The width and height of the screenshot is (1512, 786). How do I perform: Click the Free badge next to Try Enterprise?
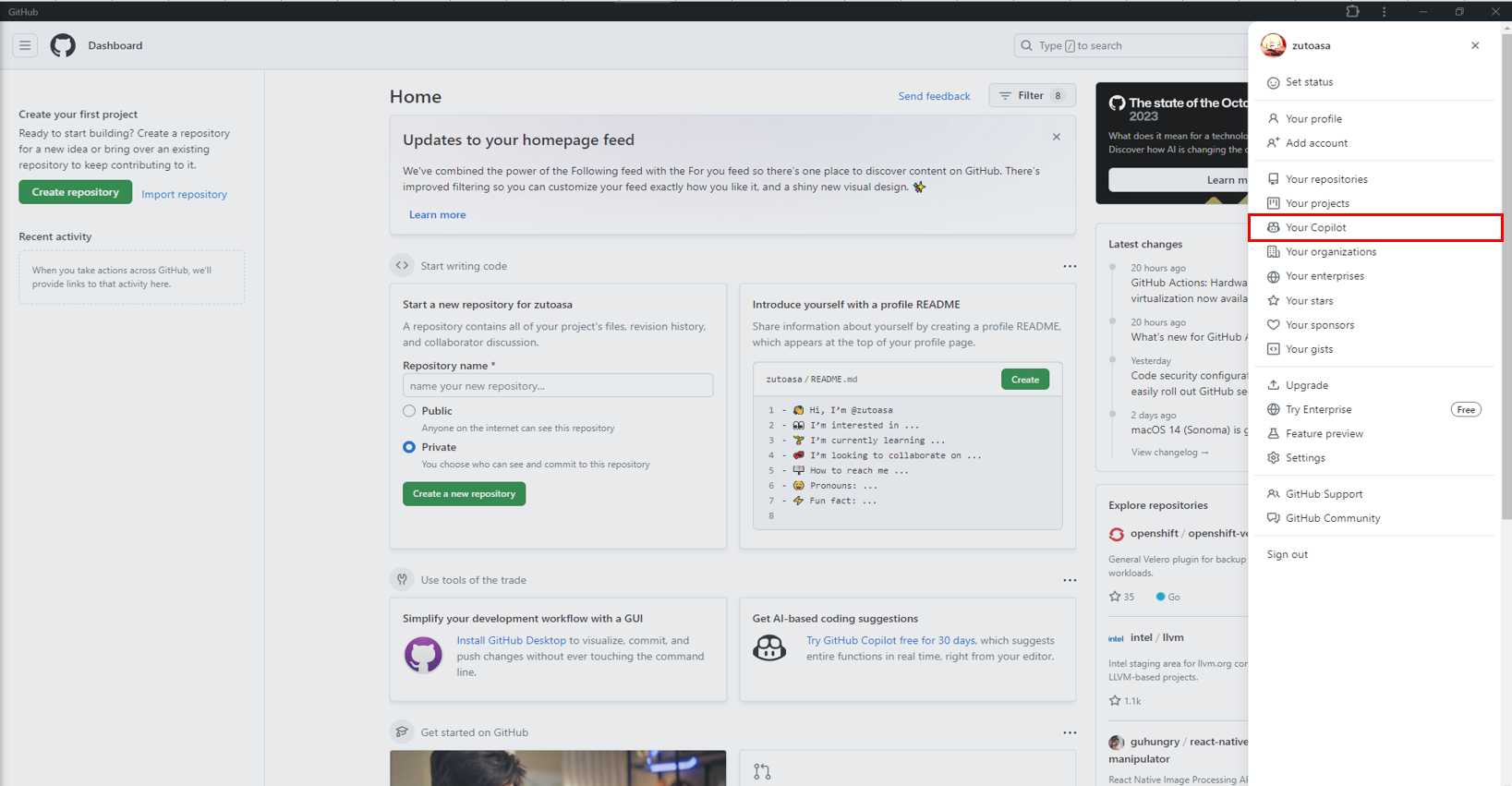tap(1466, 409)
